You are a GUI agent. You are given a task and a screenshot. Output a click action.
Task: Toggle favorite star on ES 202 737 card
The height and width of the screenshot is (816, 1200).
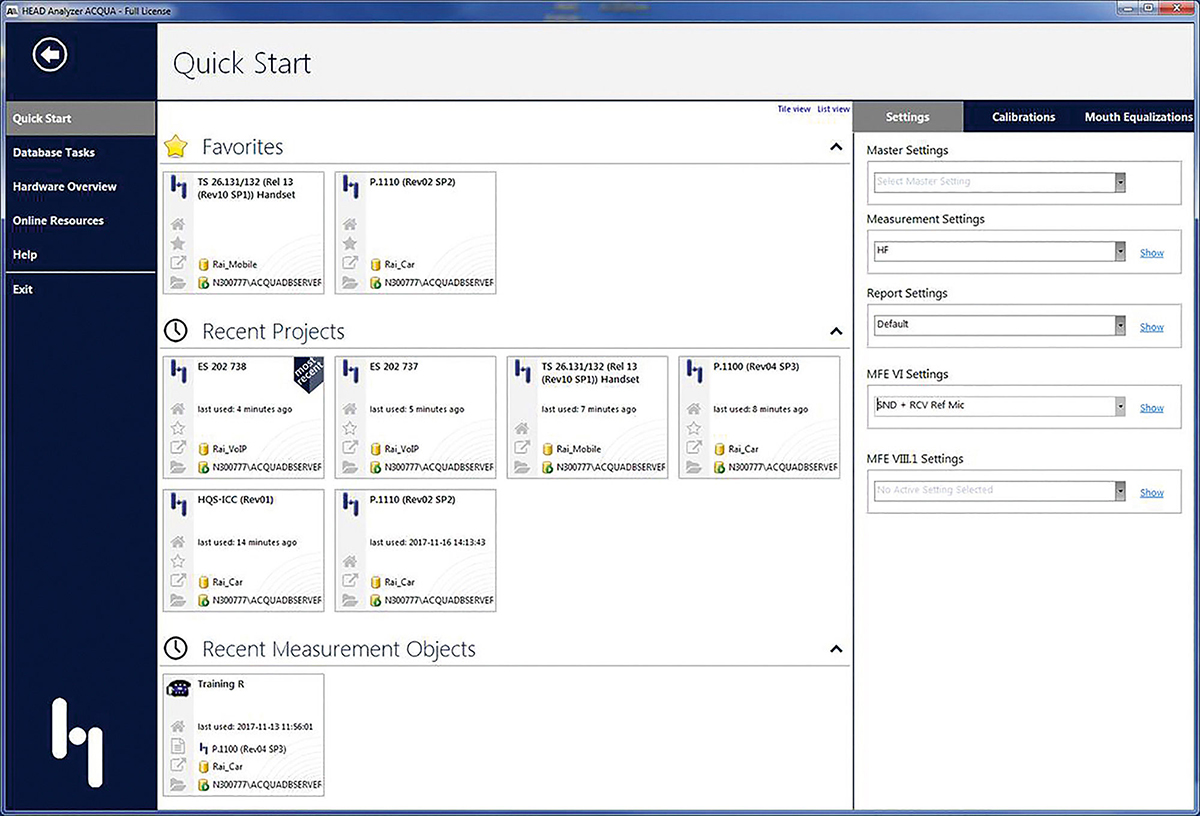click(350, 428)
